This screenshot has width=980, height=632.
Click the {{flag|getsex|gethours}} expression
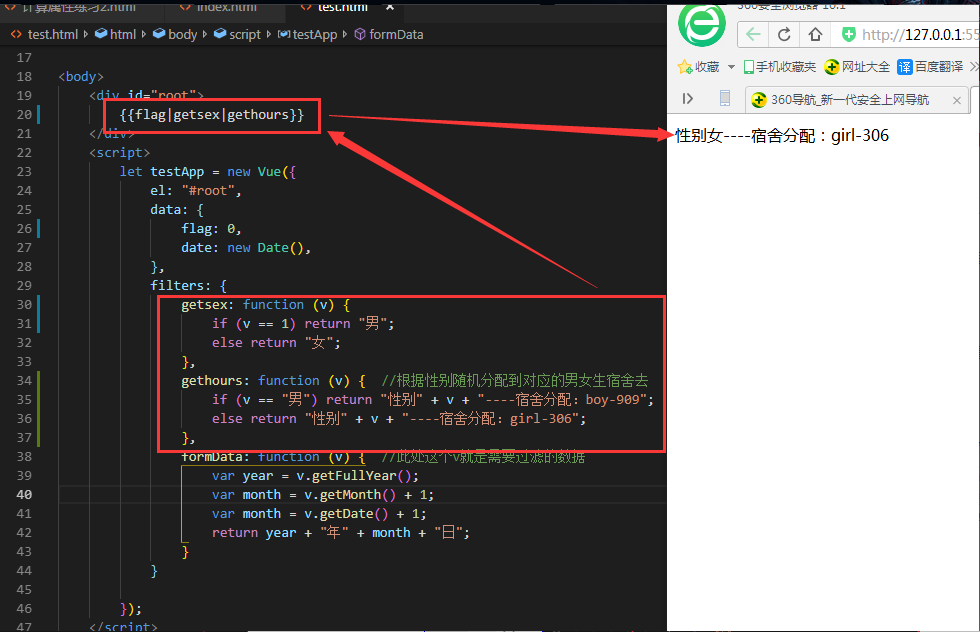pyautogui.click(x=212, y=114)
